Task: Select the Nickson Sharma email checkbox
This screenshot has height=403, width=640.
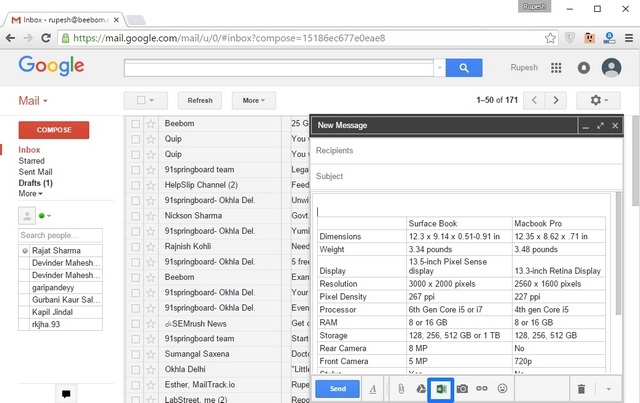Action: click(136, 216)
